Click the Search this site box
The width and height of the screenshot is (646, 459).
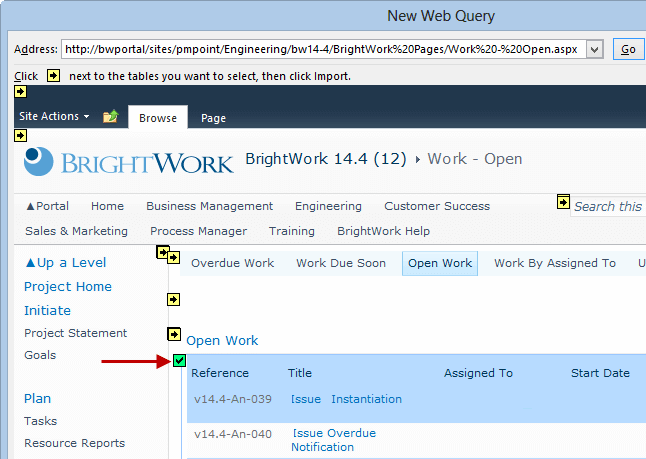click(x=608, y=206)
